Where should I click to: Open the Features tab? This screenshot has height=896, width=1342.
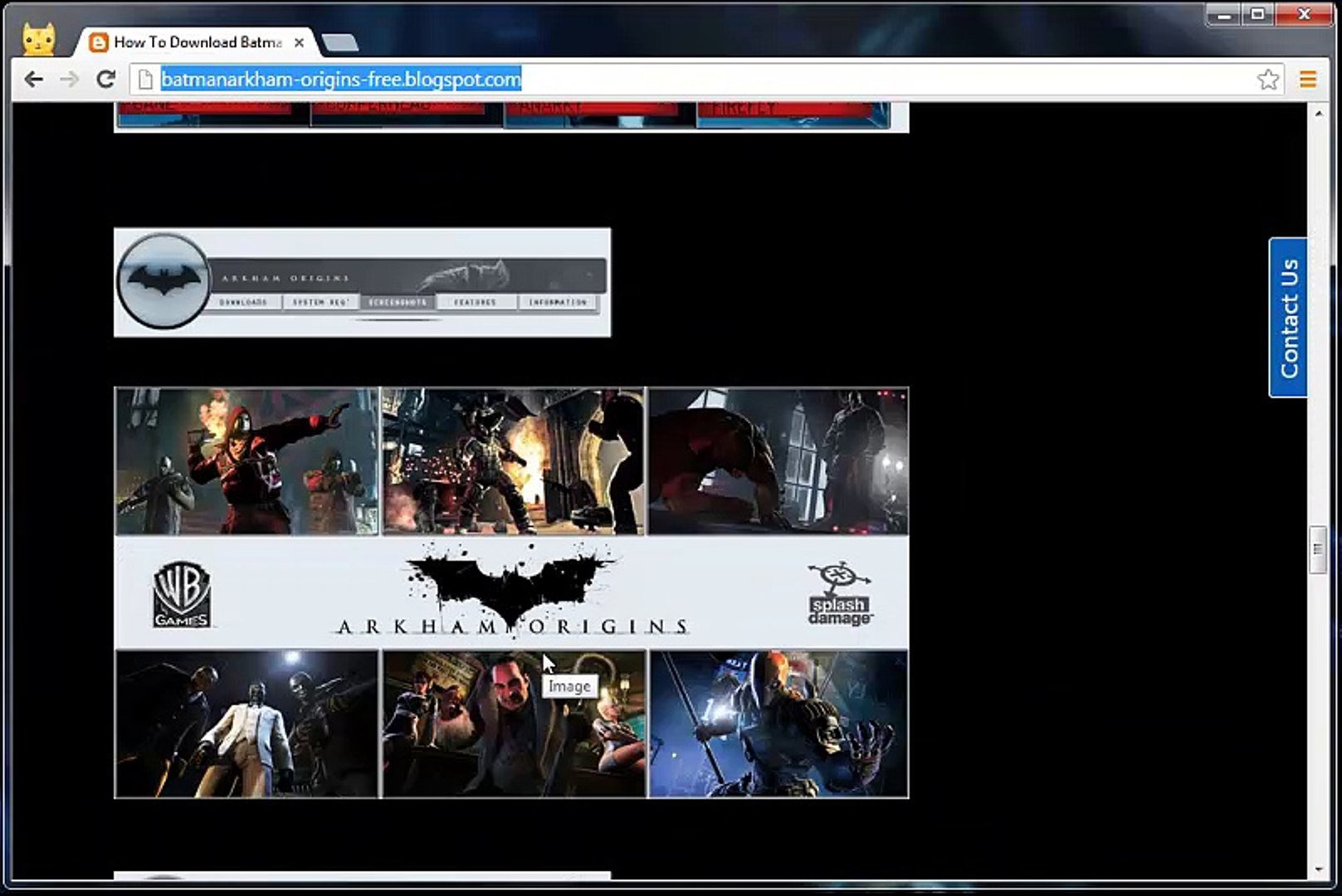coord(476,303)
